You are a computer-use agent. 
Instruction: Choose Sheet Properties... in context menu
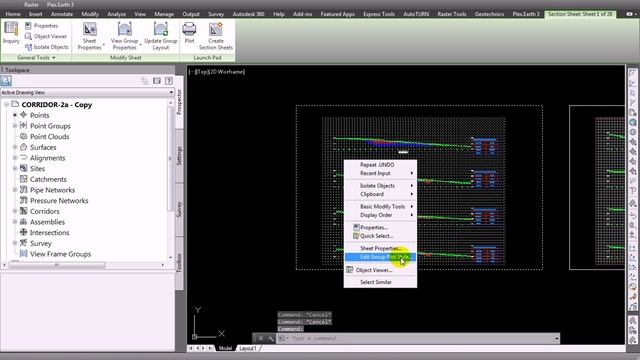pyautogui.click(x=380, y=248)
